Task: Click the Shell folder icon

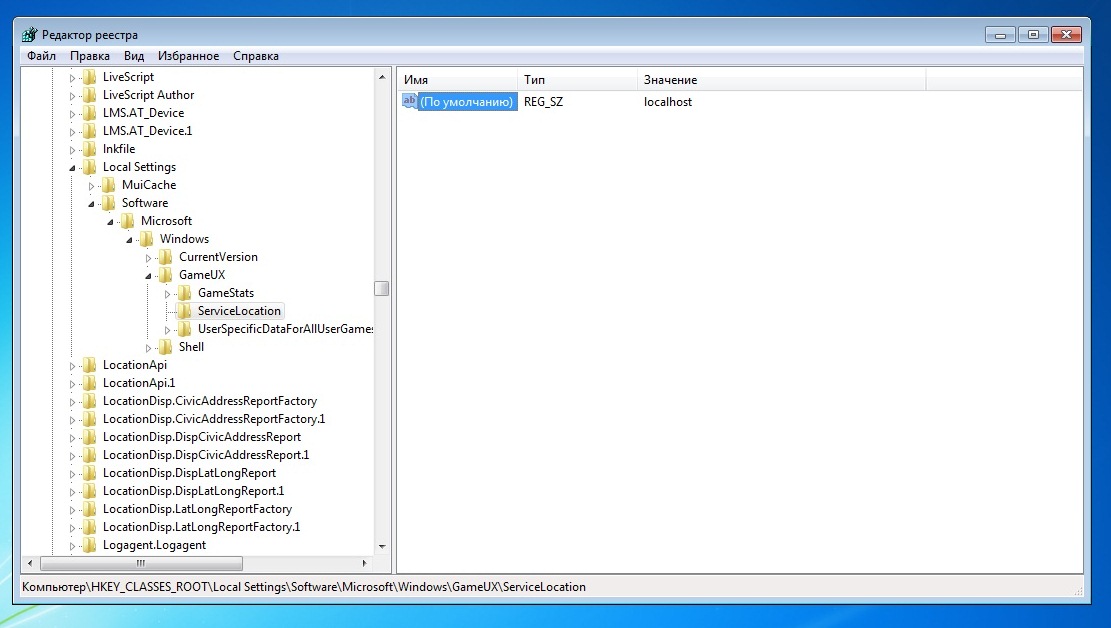Action: pos(166,347)
